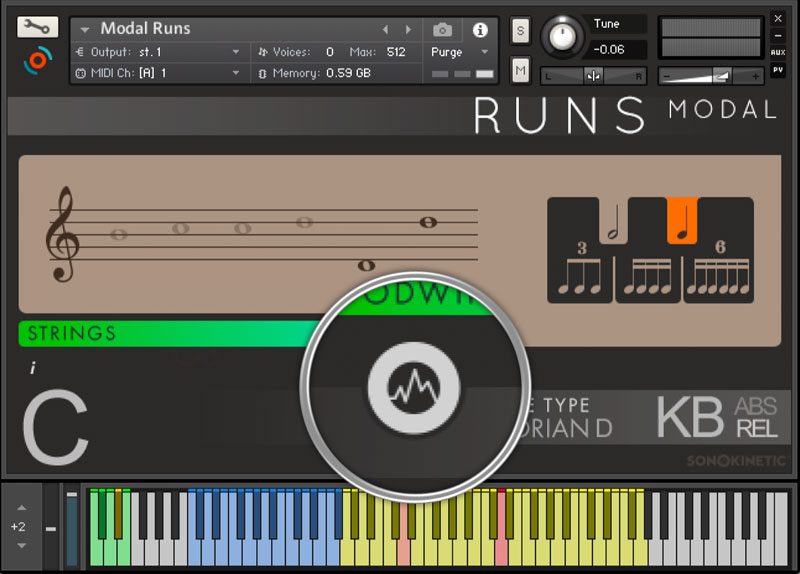Select the sextuplet note grouping
The height and width of the screenshot is (574, 800).
pyautogui.click(x=719, y=273)
